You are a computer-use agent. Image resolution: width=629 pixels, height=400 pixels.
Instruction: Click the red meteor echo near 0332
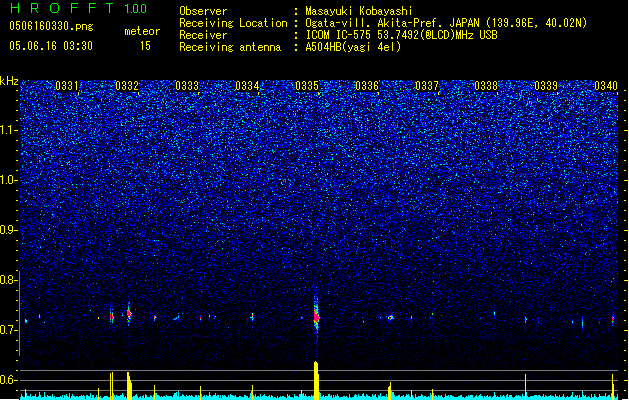(129, 313)
